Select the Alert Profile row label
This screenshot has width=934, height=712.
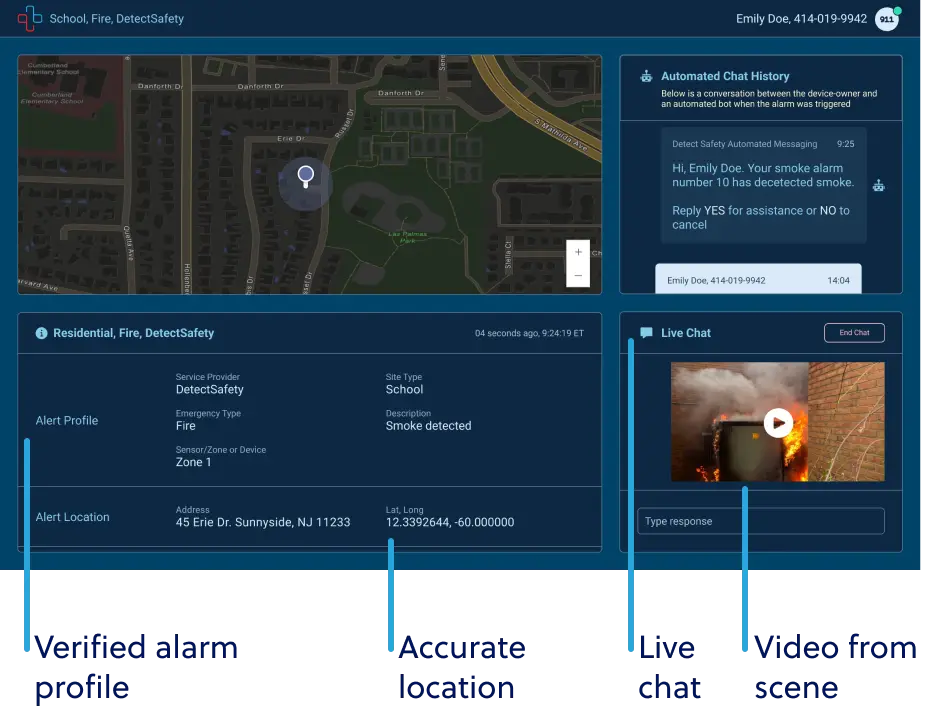(x=67, y=421)
